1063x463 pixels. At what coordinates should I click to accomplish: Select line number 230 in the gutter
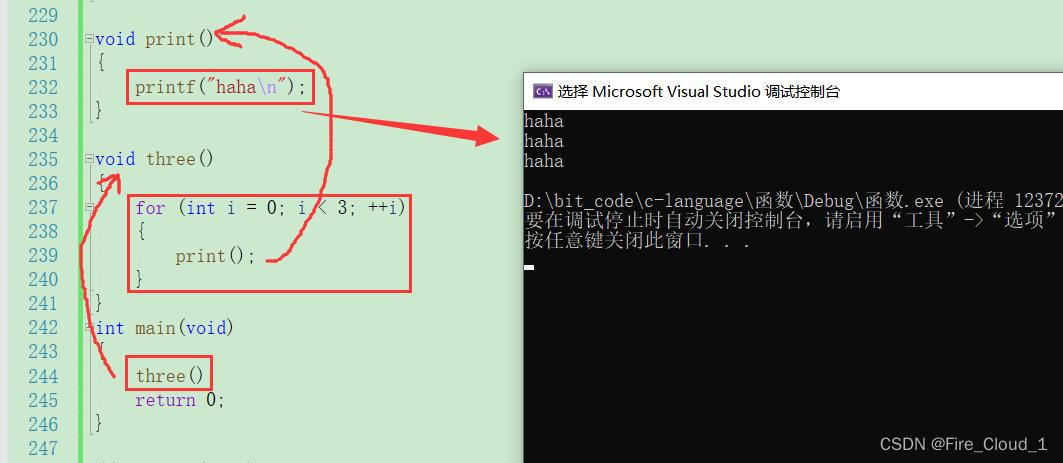[x=43, y=39]
